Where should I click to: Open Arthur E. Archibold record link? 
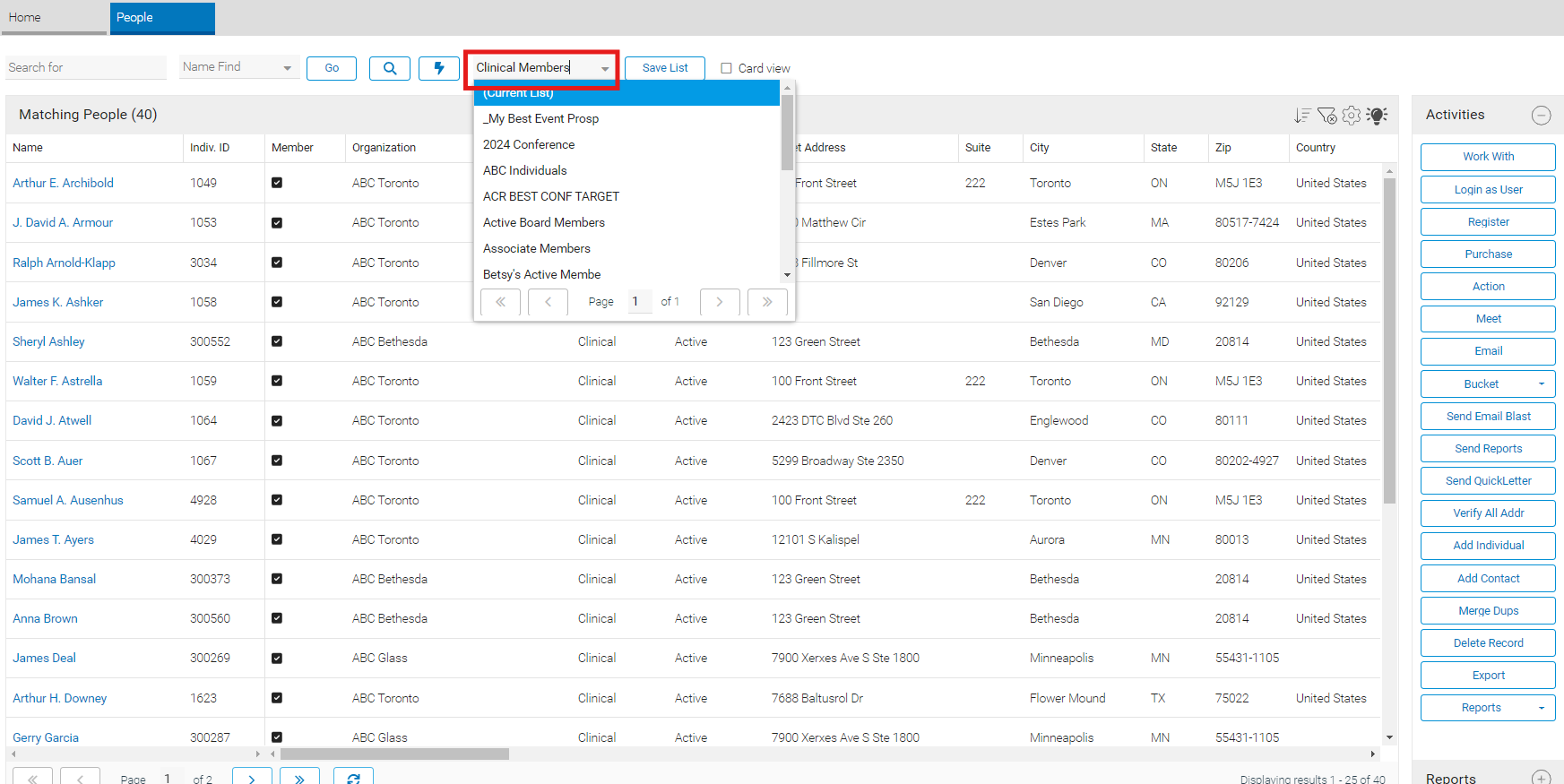63,183
